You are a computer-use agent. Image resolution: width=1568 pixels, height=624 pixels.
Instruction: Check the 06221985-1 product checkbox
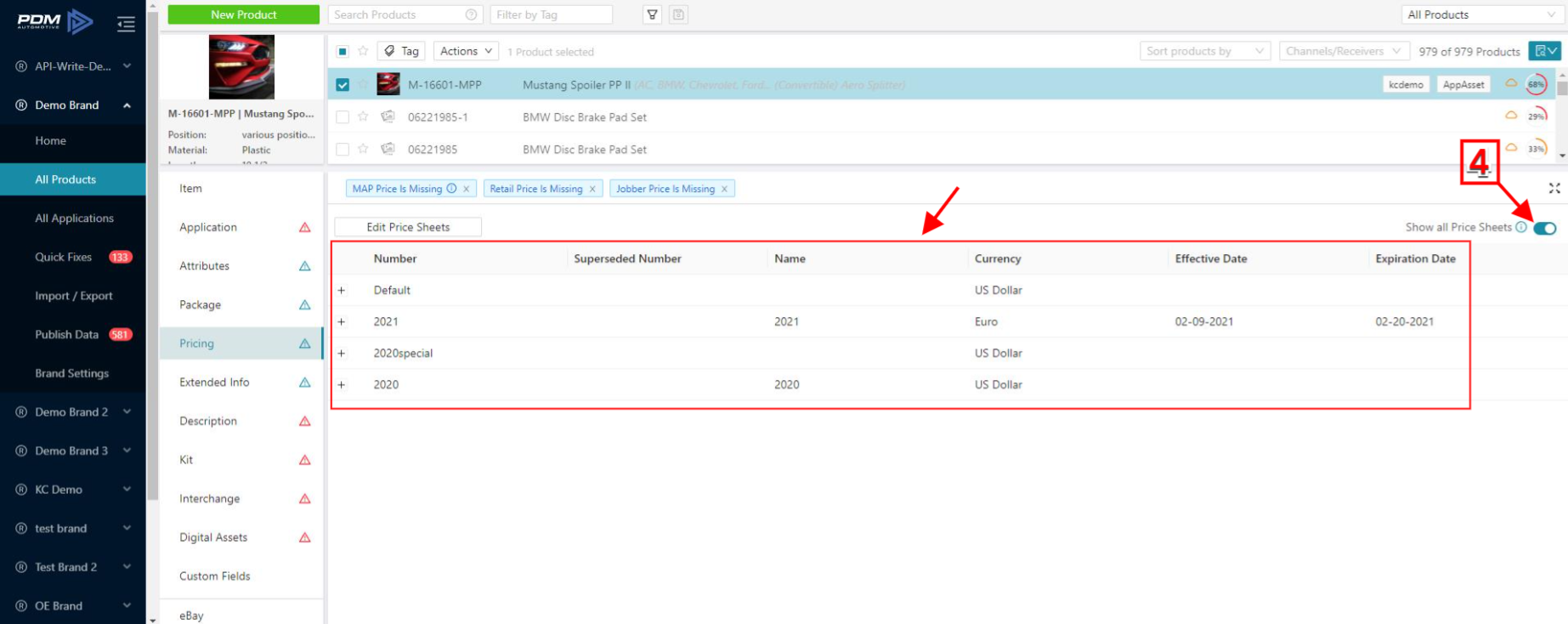click(342, 117)
